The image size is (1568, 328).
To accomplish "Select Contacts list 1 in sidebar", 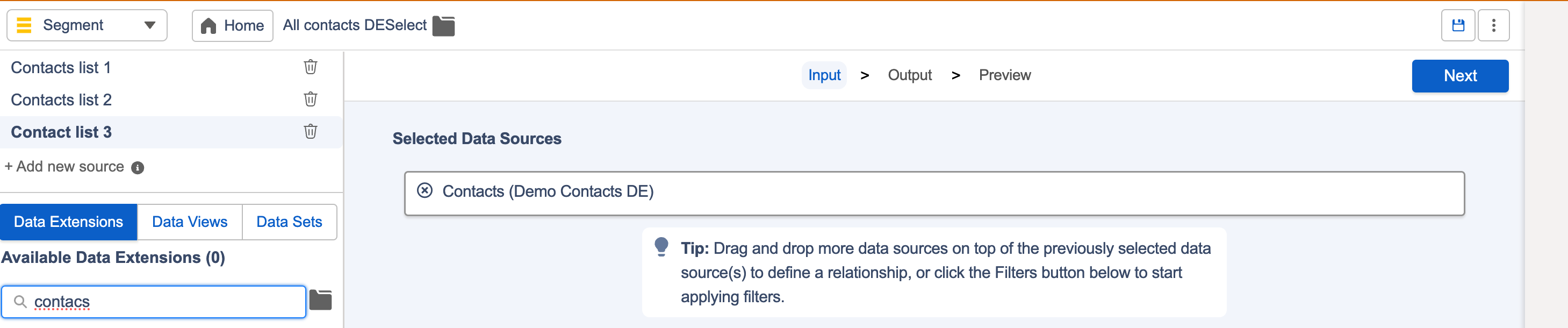I will tap(61, 68).
